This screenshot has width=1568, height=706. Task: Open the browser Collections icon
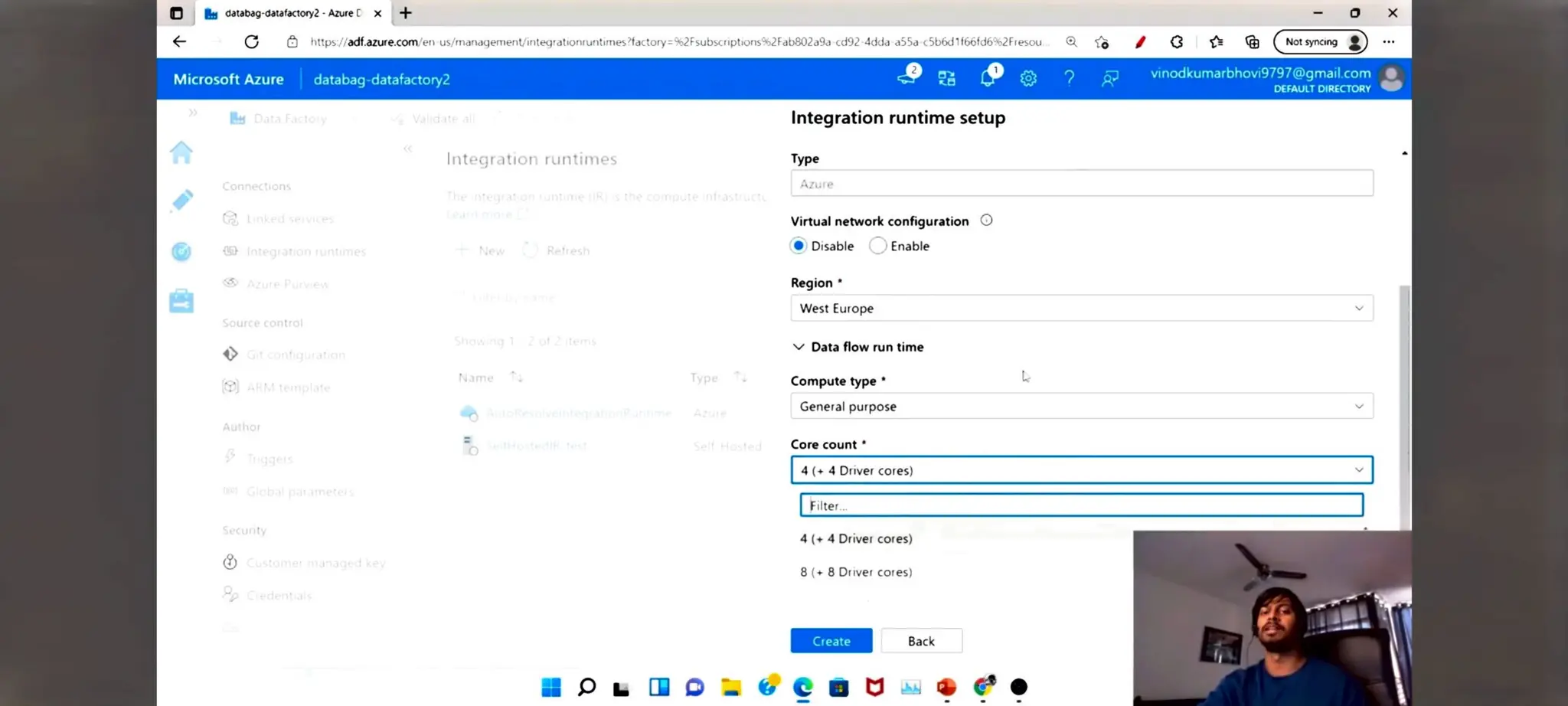click(x=1252, y=42)
